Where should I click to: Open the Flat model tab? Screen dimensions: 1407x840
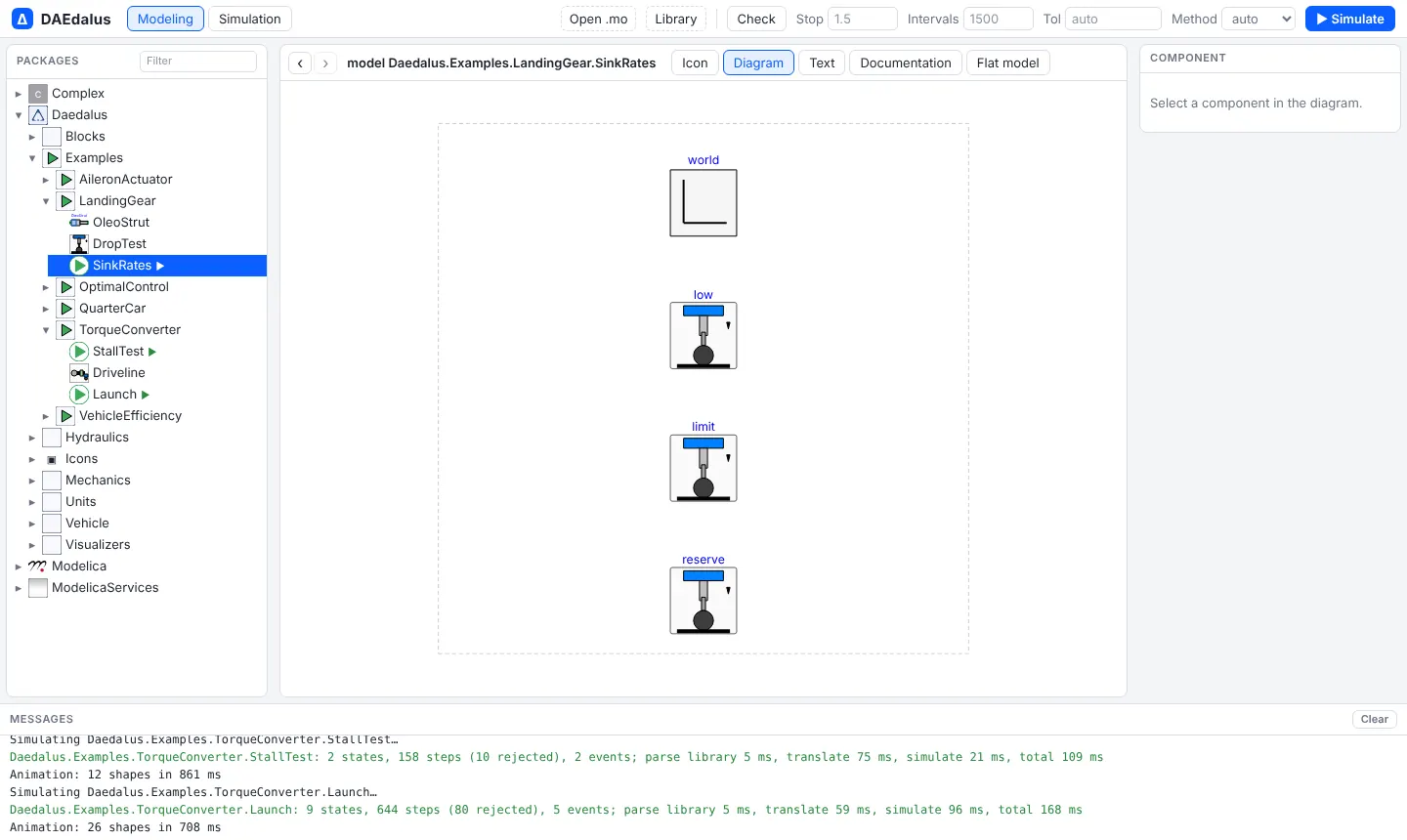click(1007, 63)
